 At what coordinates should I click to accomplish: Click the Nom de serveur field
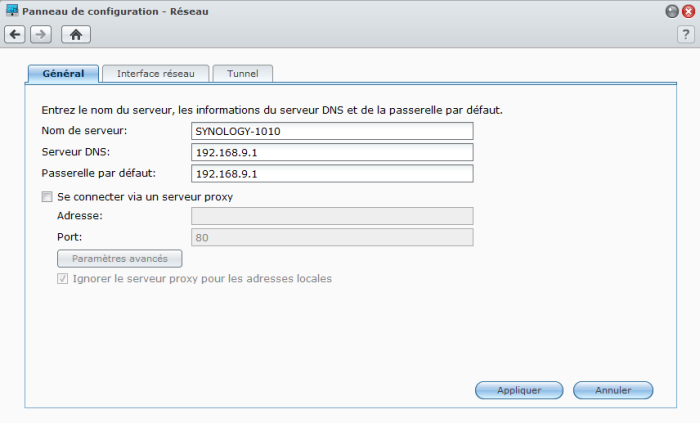click(331, 131)
